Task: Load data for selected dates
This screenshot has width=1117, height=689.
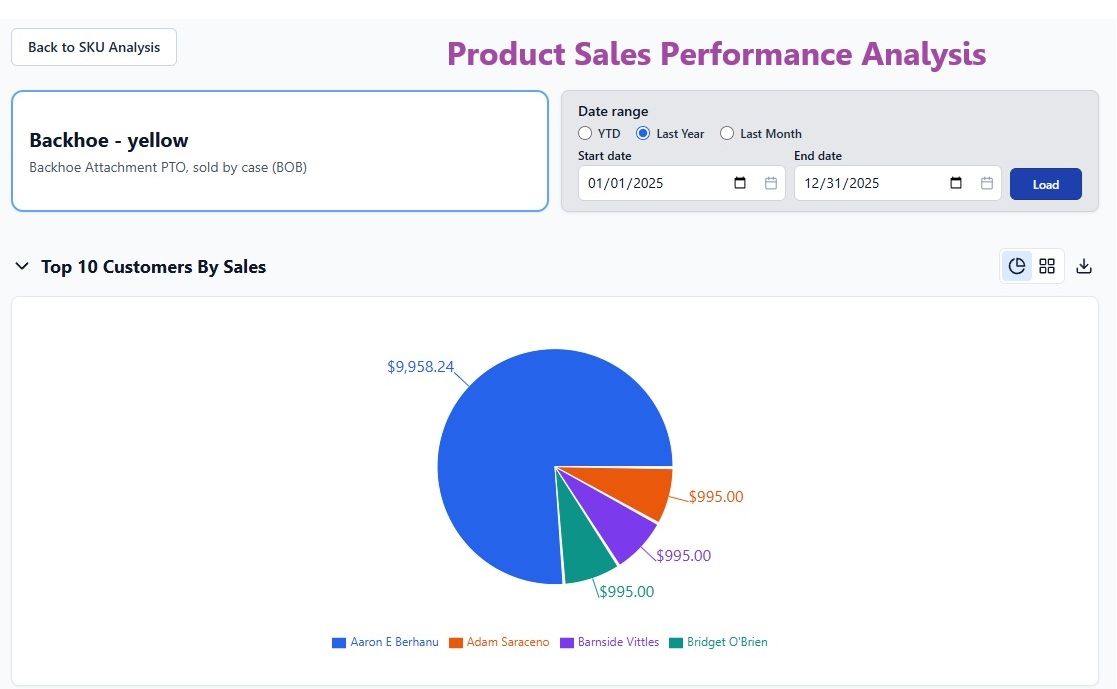Action: pos(1046,185)
